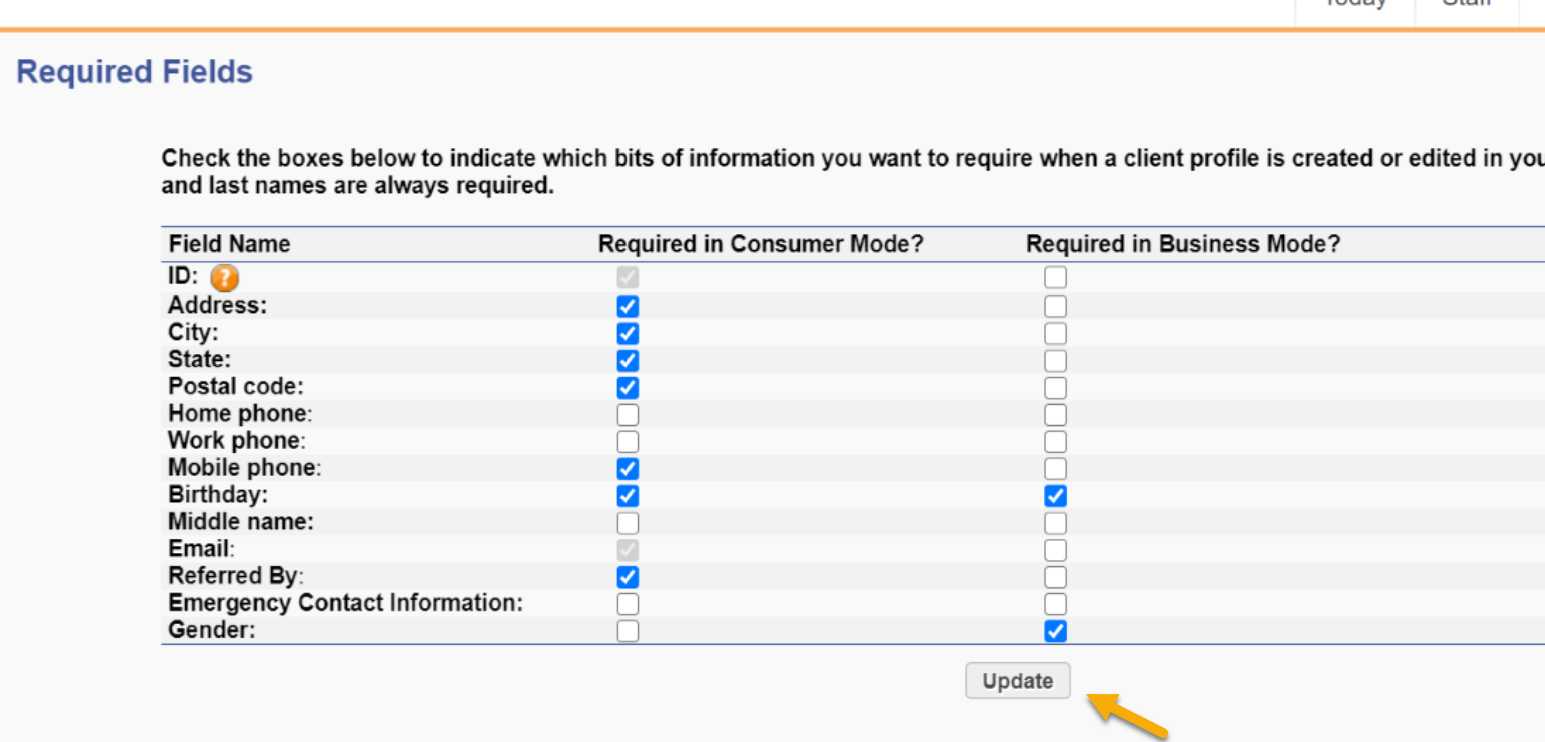Click the Emergency Contact Information label
This screenshot has height=742, width=1545.
[x=346, y=603]
